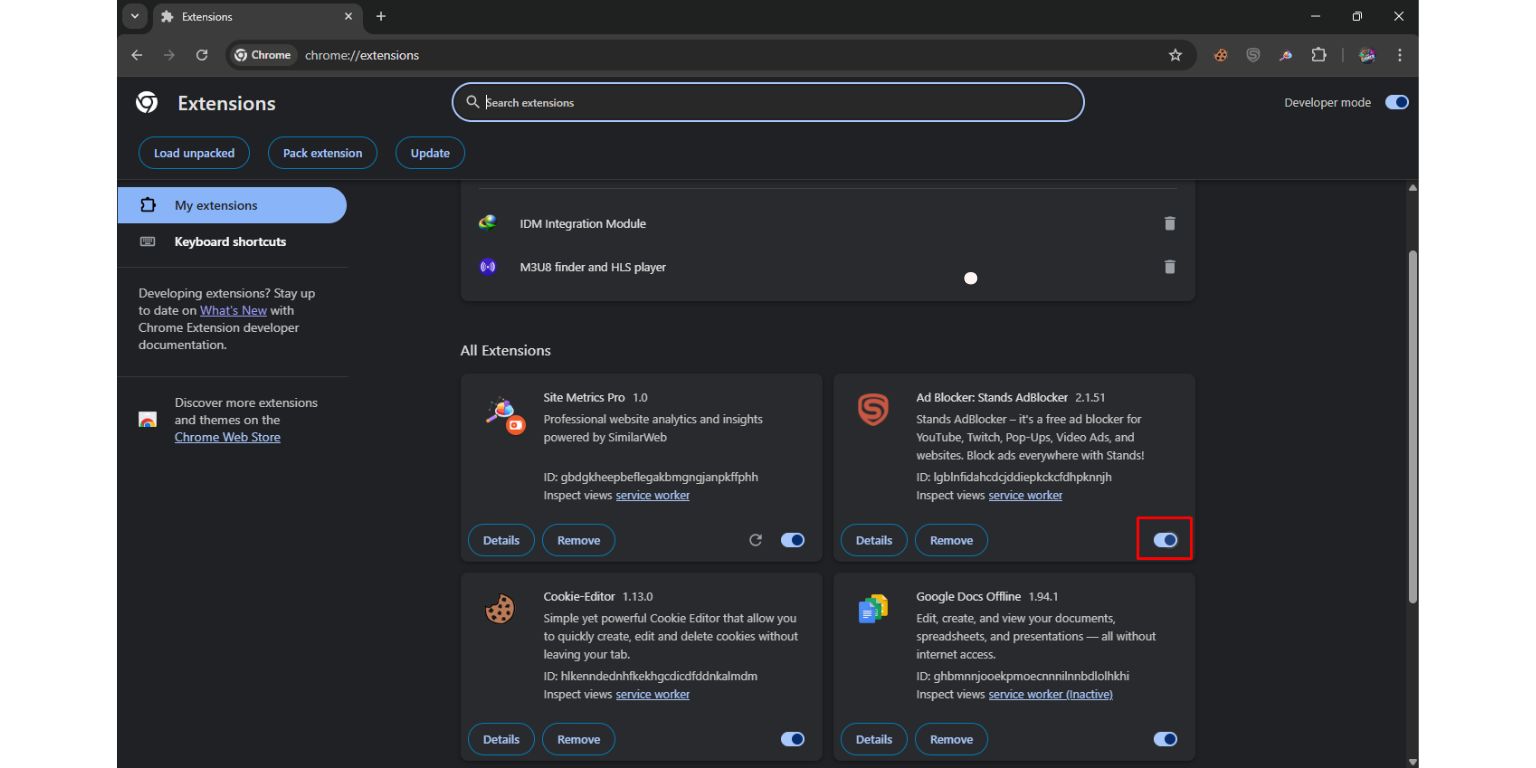1536x768 pixels.
Task: Click Pack extension button
Action: pyautogui.click(x=322, y=153)
